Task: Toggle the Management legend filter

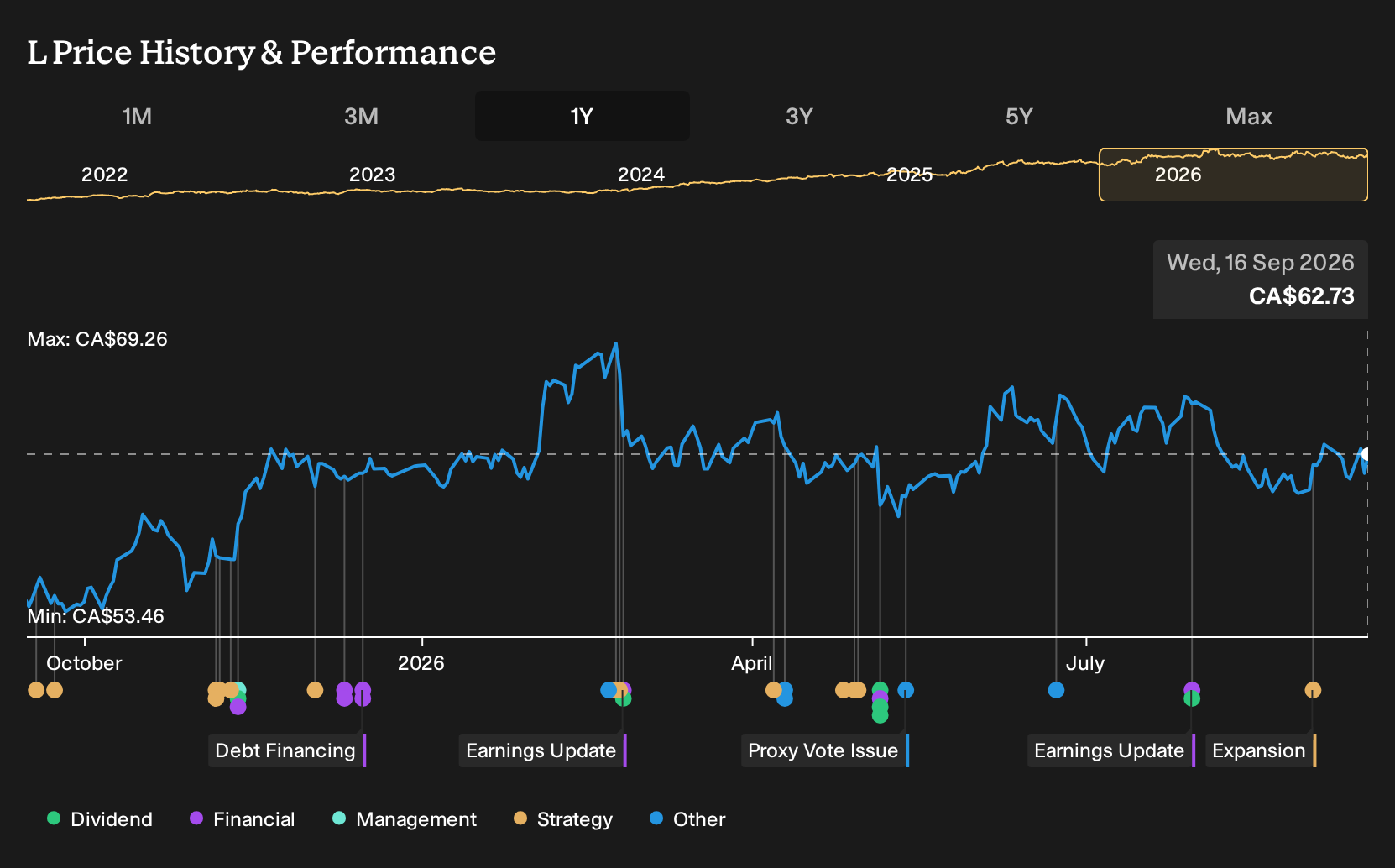Action: point(405,819)
